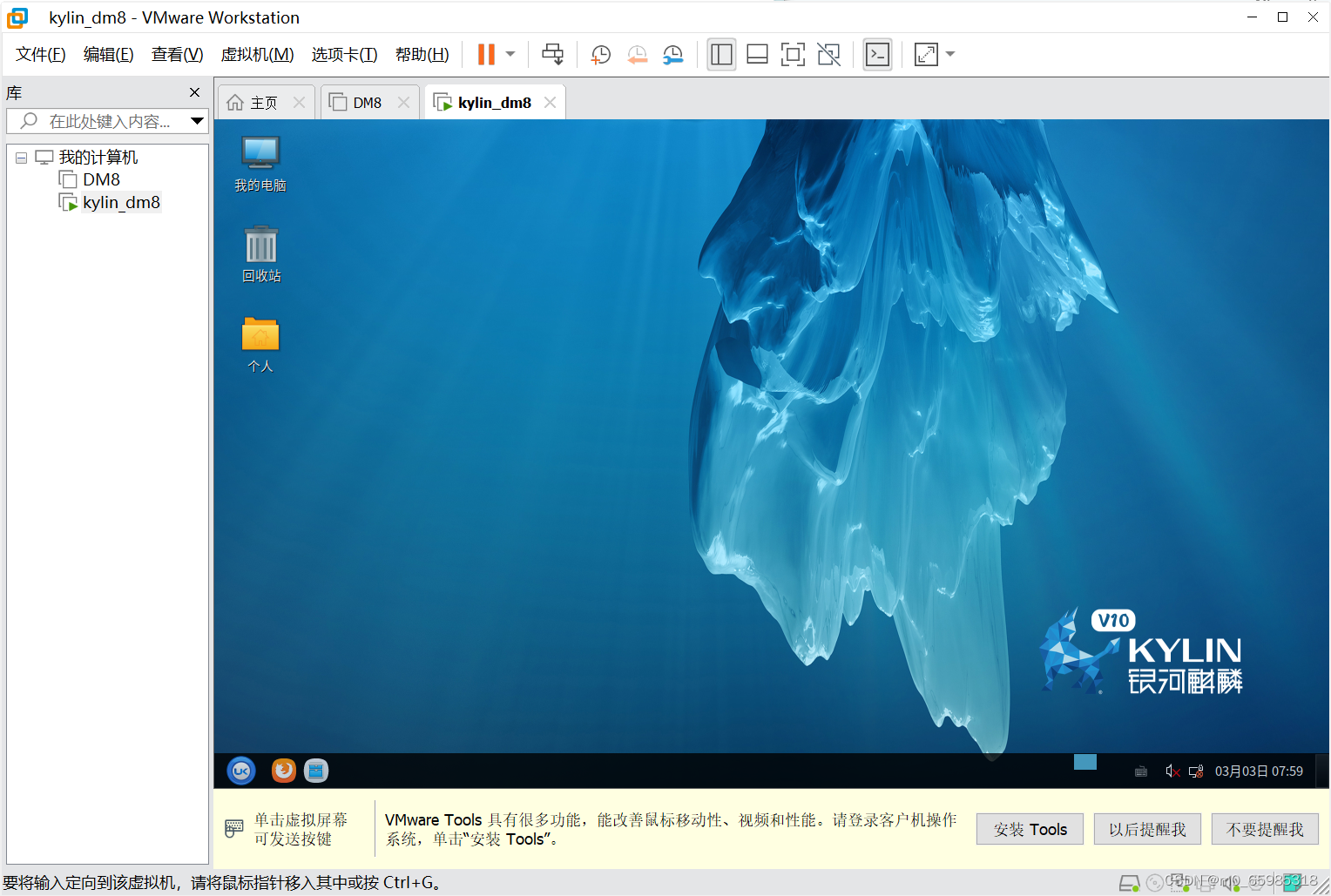The image size is (1331, 896).
Task: Revert the VM to its previous snapshot
Action: click(x=638, y=54)
